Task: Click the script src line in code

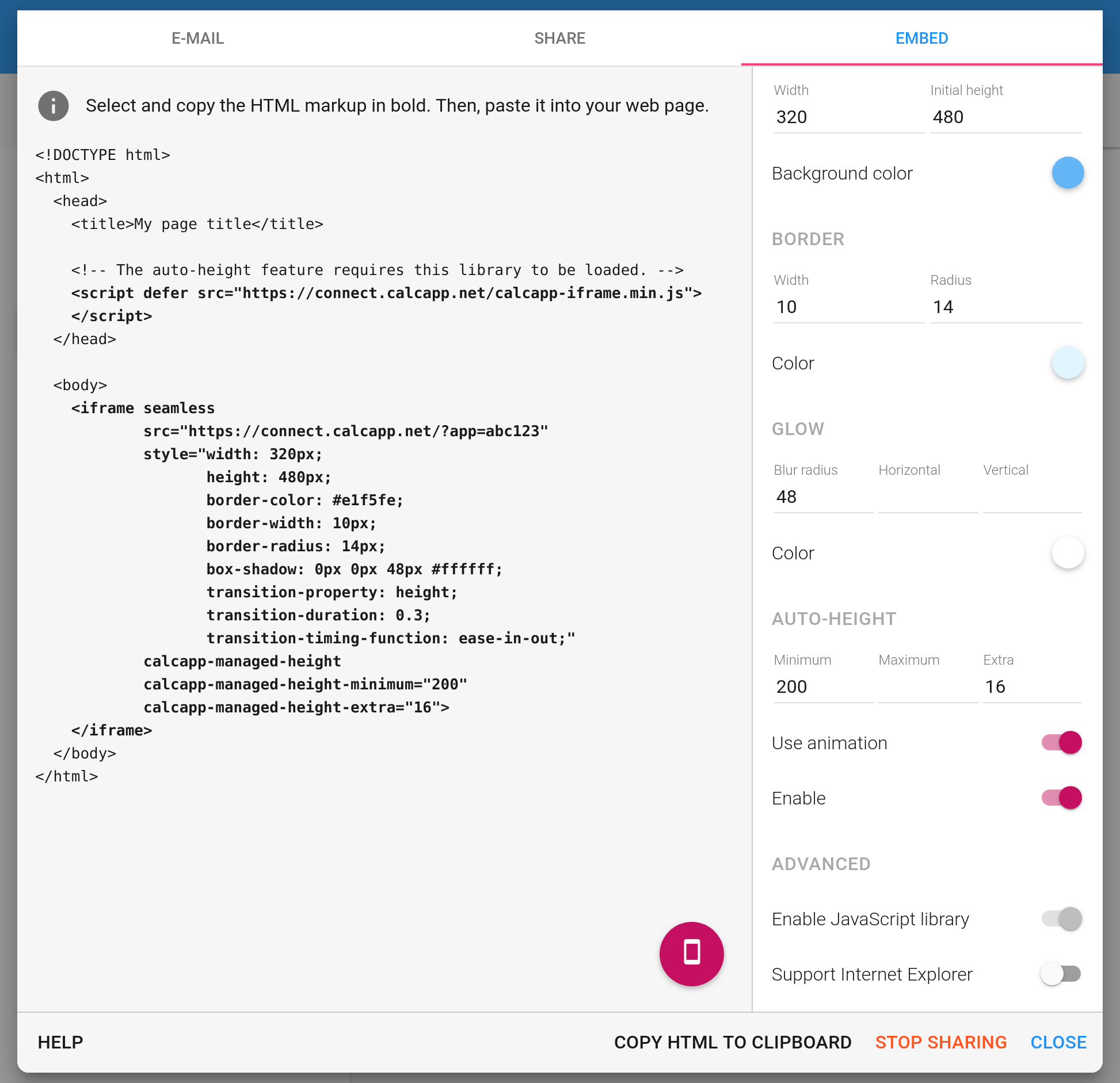Action: (x=386, y=293)
